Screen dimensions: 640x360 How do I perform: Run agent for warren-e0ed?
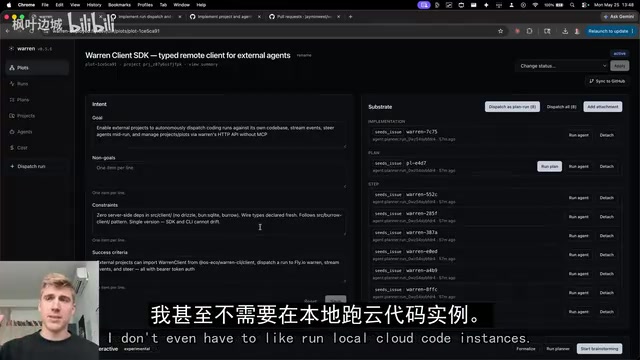point(578,255)
